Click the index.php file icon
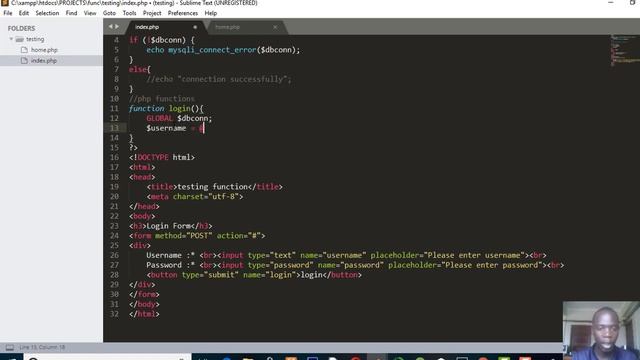 [x=24, y=60]
